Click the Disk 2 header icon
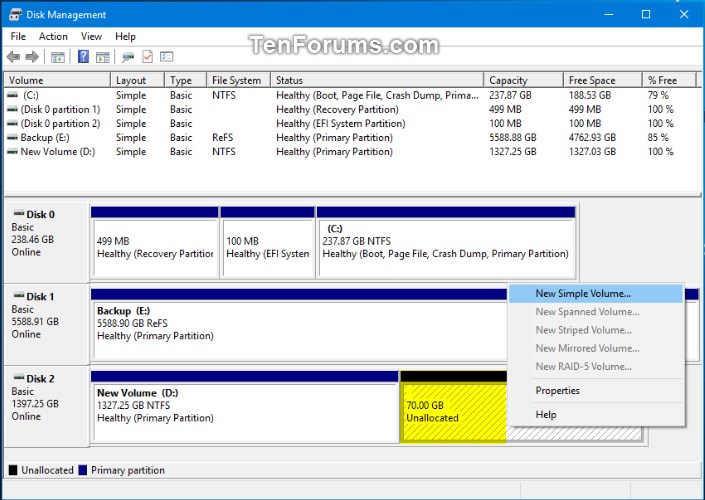 pos(19,377)
